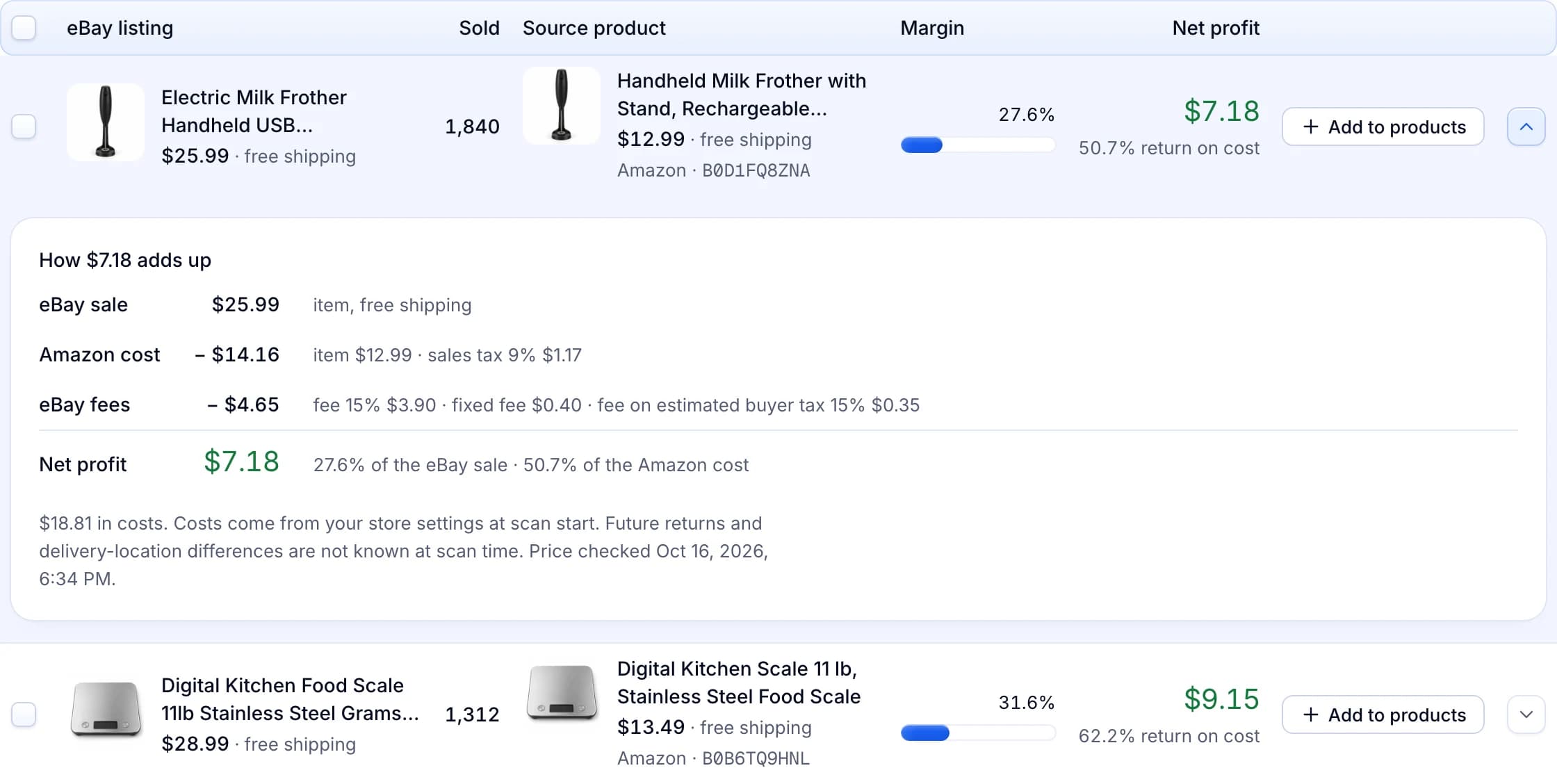Open the Electric Milk Frother Handheld USB listing title
Image resolution: width=1557 pixels, height=784 pixels.
coord(254,111)
